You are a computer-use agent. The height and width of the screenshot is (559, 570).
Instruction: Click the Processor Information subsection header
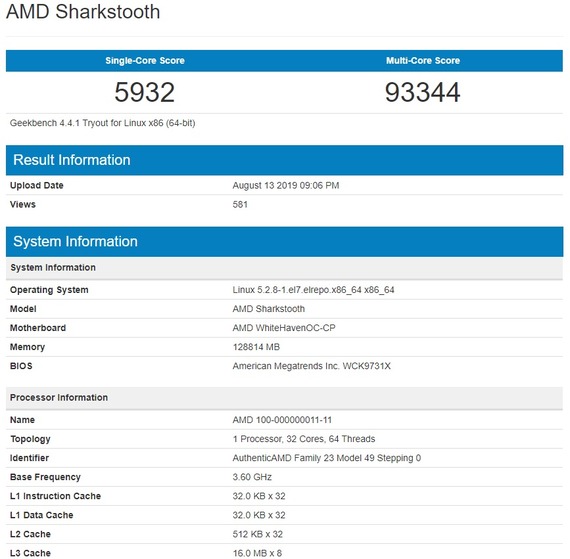[285, 398]
